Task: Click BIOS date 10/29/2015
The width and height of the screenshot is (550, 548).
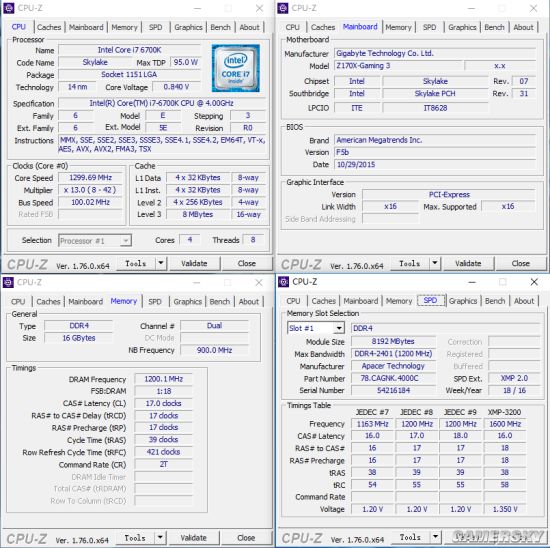Action: pos(435,165)
